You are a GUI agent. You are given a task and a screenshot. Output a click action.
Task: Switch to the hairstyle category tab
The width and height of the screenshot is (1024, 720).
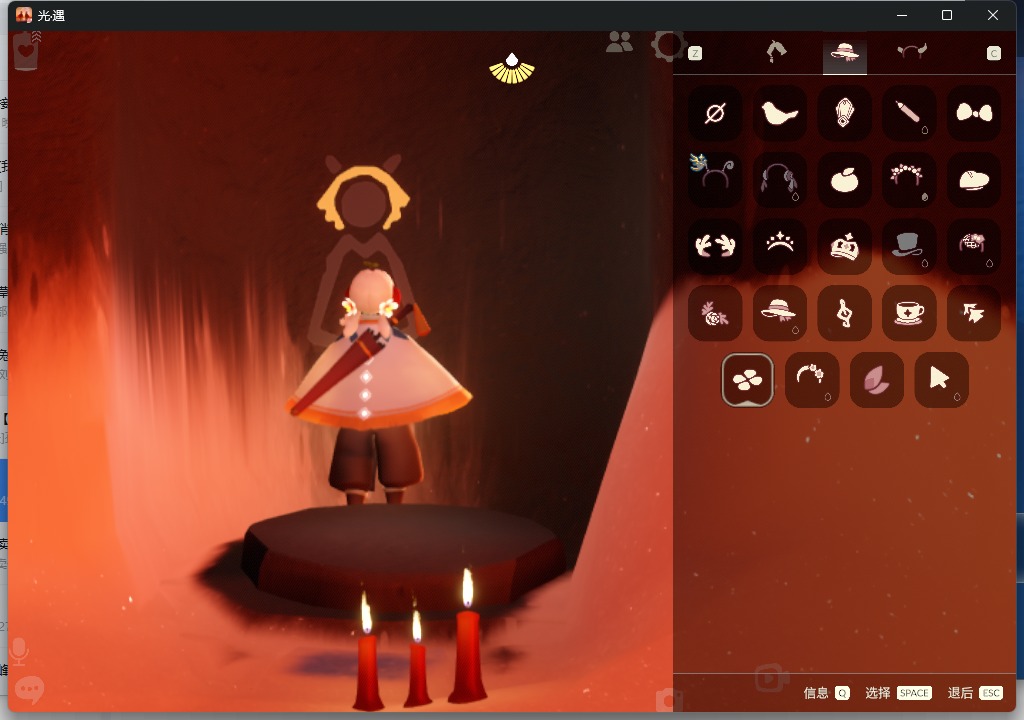tap(776, 52)
